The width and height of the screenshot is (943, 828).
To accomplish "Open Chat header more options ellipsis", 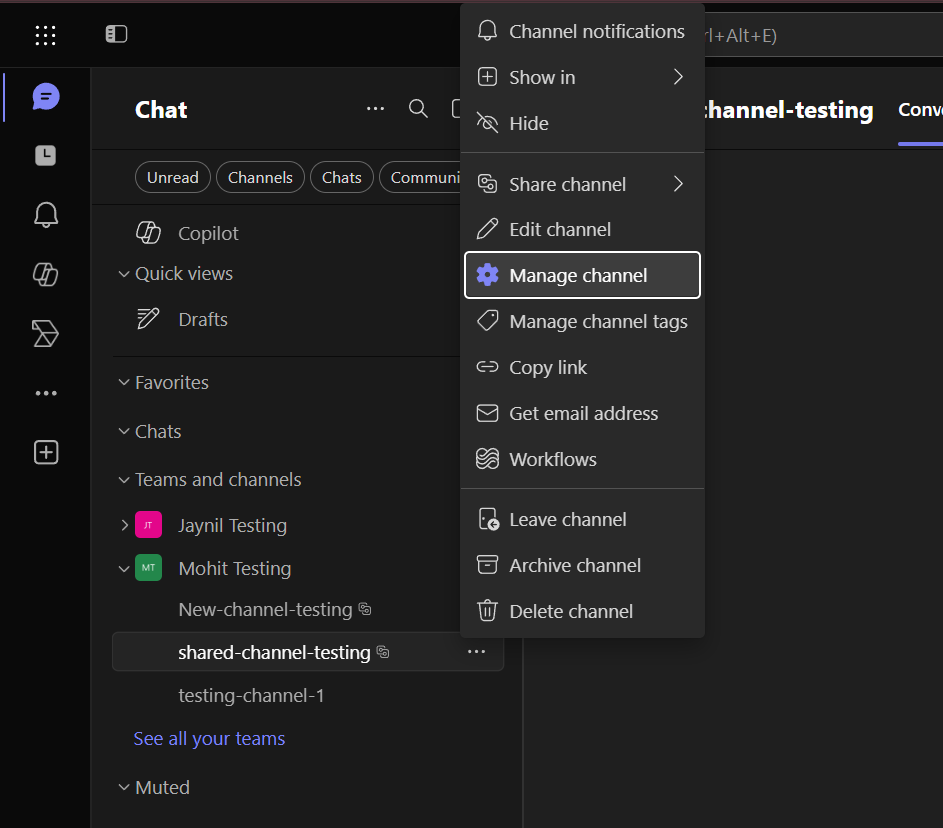I will click(375, 109).
